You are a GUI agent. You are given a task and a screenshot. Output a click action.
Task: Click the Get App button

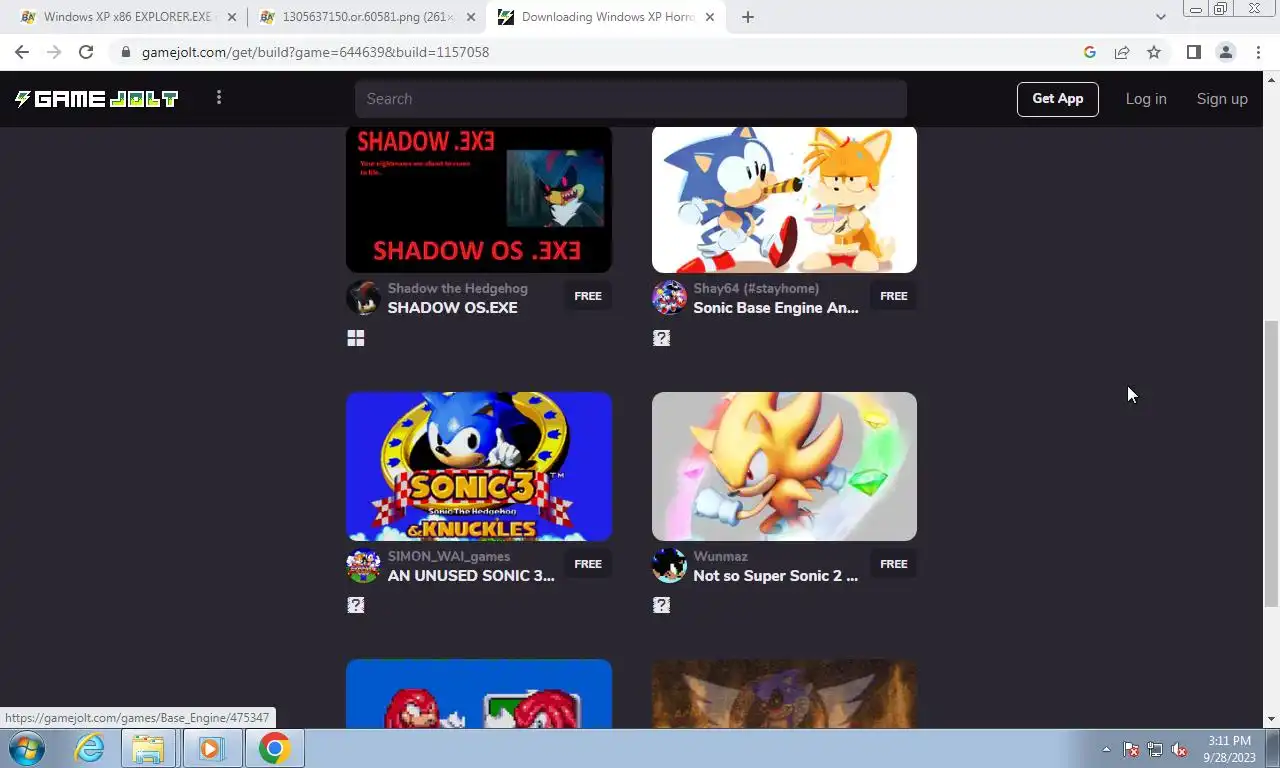coord(1058,99)
